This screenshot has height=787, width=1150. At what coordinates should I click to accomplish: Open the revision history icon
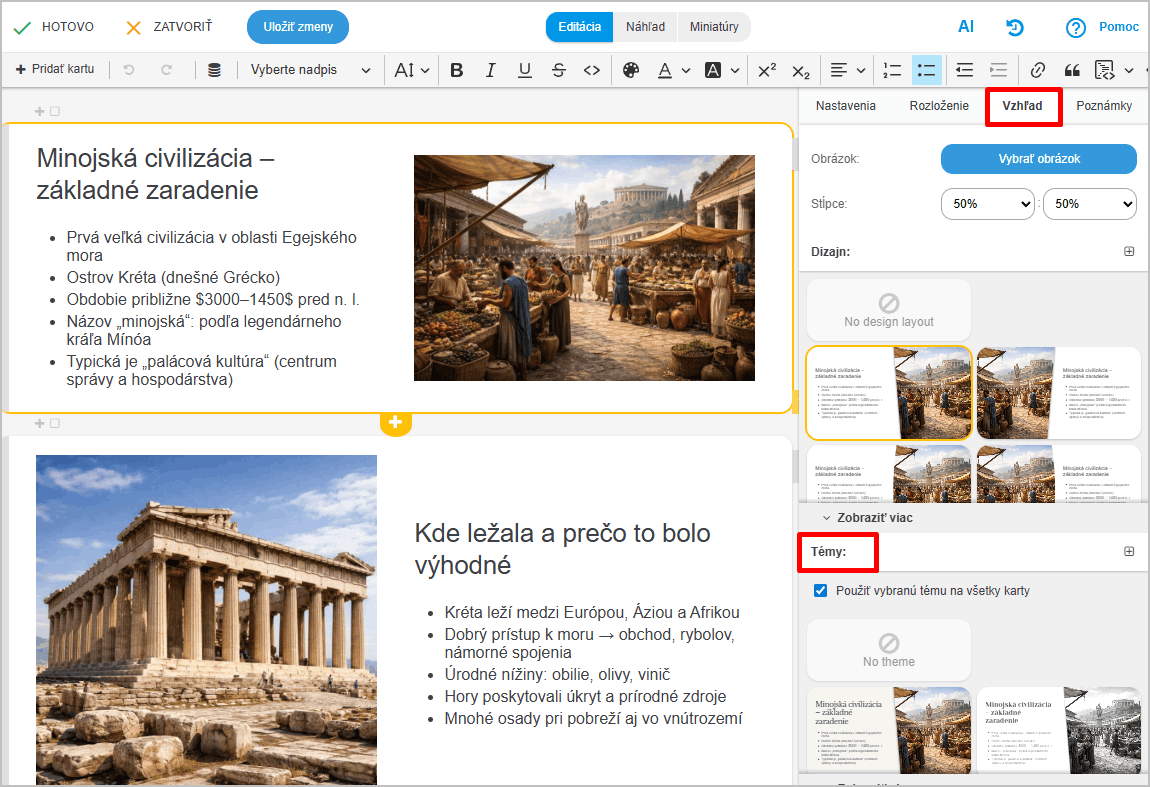coord(1015,27)
